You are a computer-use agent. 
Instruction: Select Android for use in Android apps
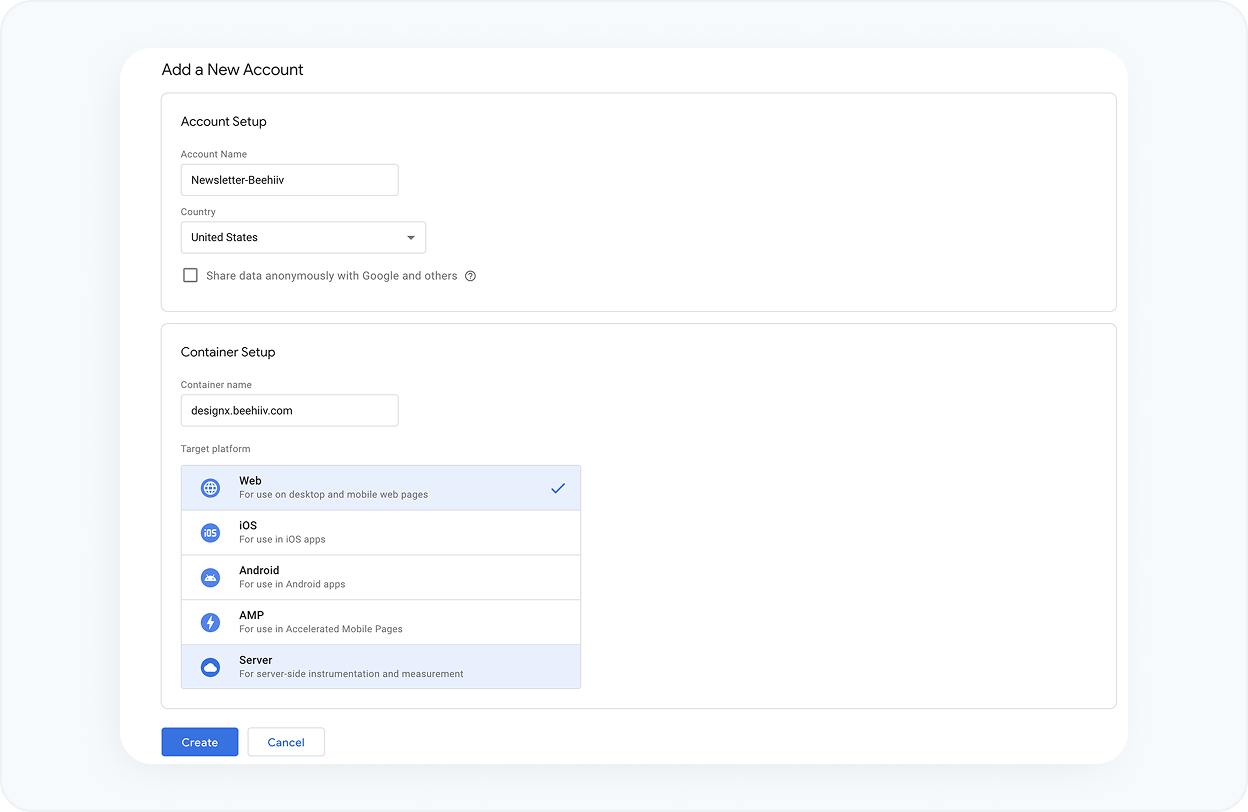[x=380, y=577]
